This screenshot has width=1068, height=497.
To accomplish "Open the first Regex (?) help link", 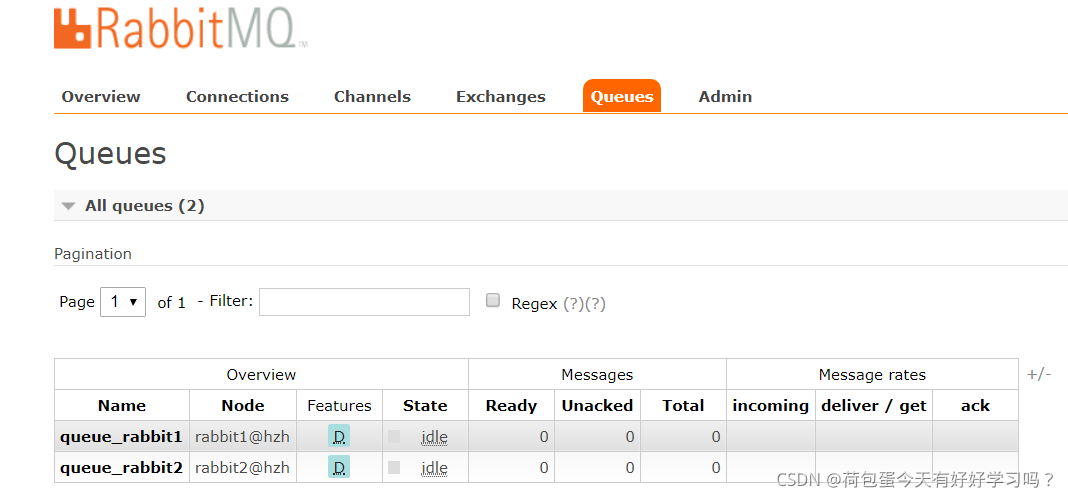I will (x=573, y=304).
